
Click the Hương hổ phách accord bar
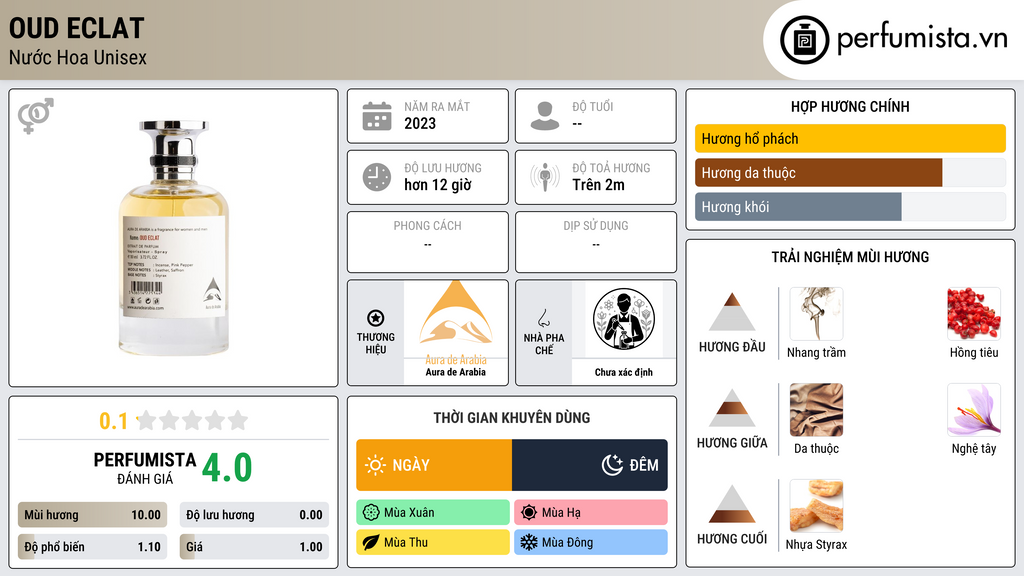coord(850,138)
